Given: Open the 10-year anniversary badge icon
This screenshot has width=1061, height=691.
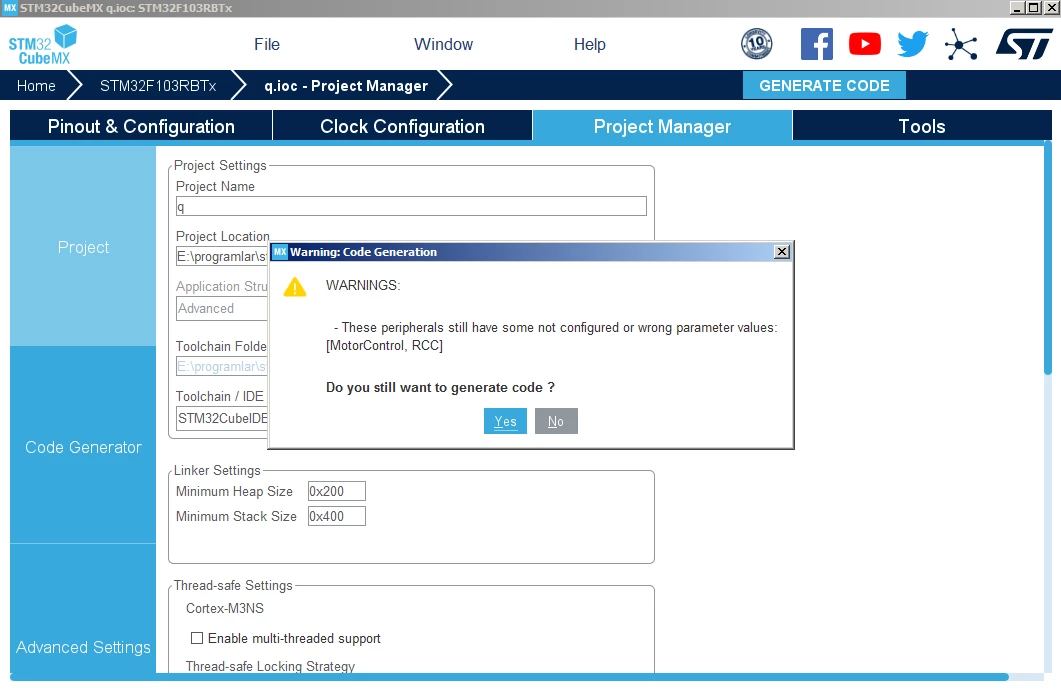Looking at the screenshot, I should (x=757, y=44).
